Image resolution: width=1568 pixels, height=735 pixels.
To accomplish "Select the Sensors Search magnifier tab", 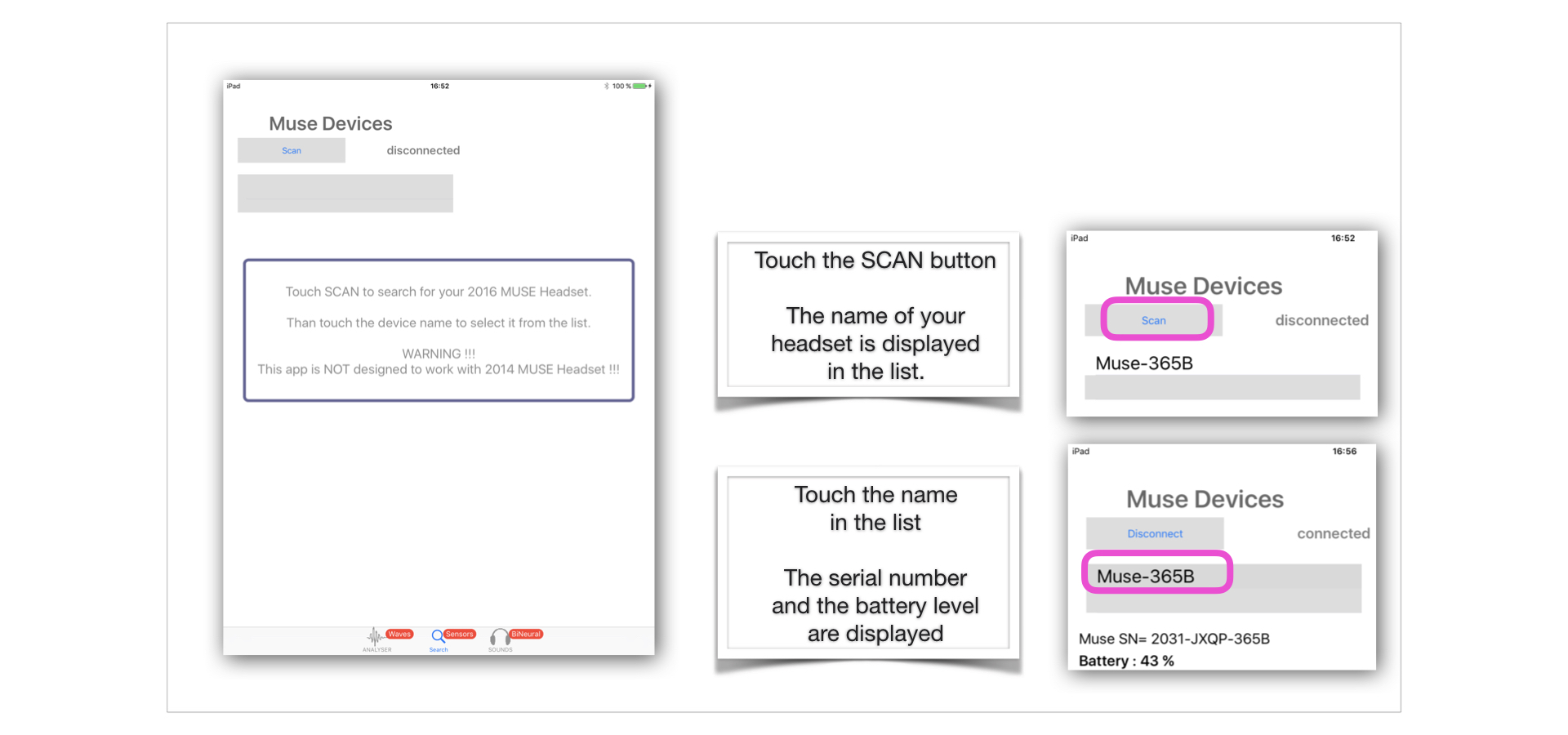I will [439, 636].
